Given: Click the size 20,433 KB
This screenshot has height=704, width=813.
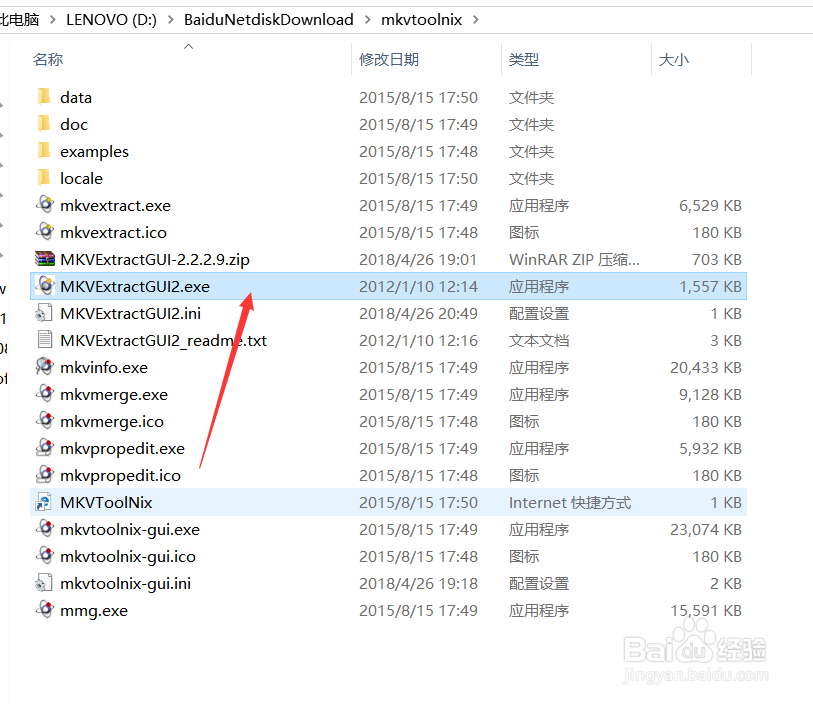Looking at the screenshot, I should [x=706, y=368].
